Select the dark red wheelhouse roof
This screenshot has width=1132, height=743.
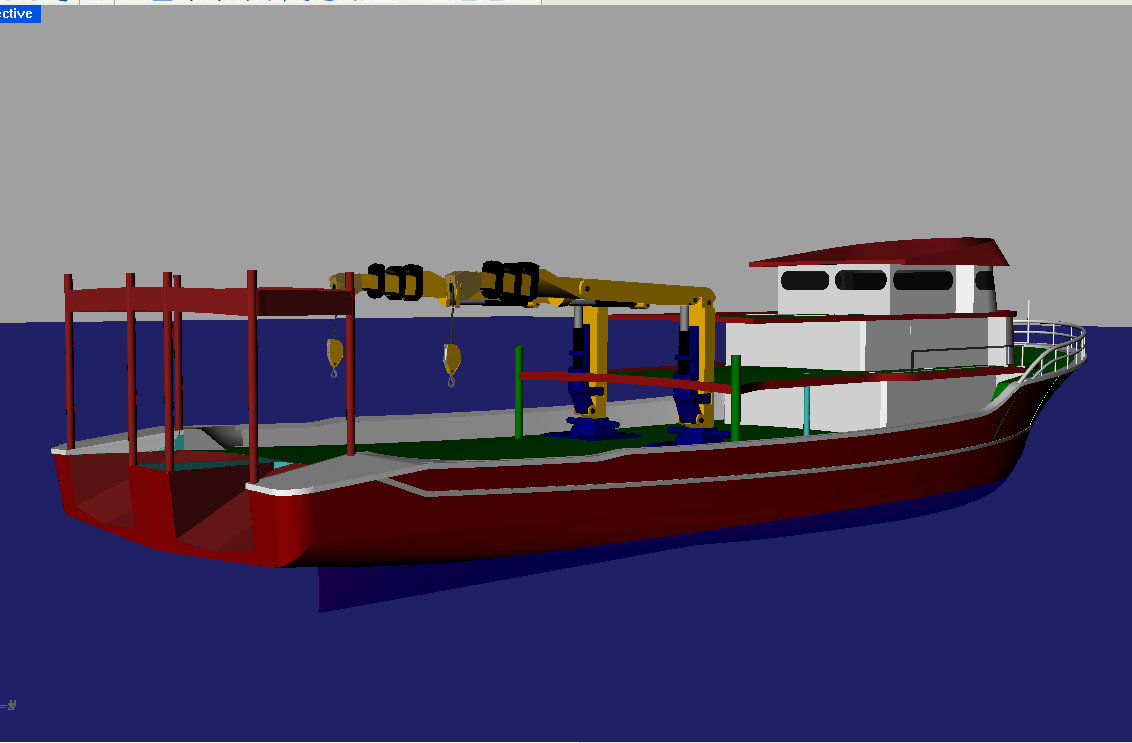(x=879, y=252)
